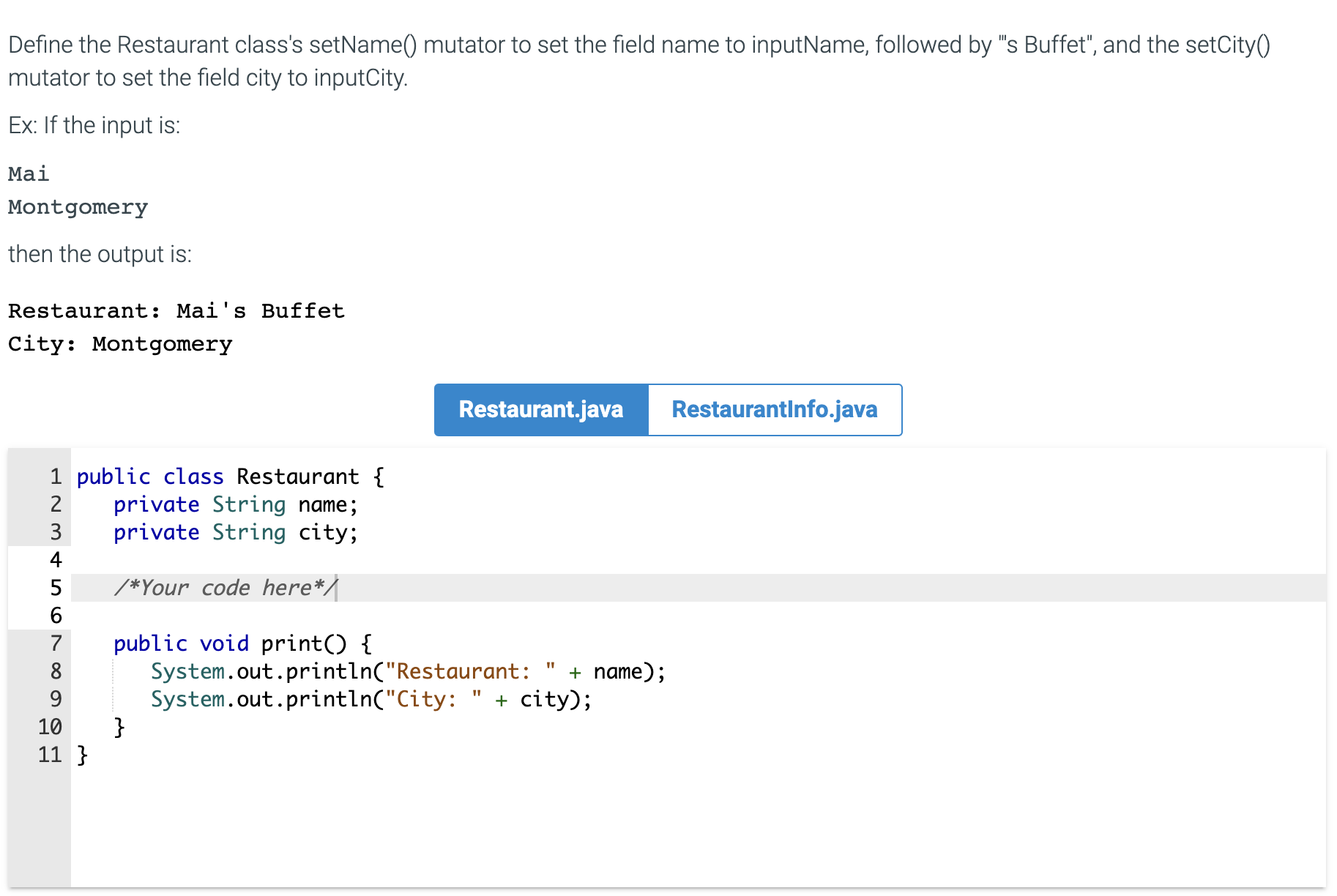The height and width of the screenshot is (896, 1337).
Task: Click the println statement printing Restaurant name
Action: [407, 671]
